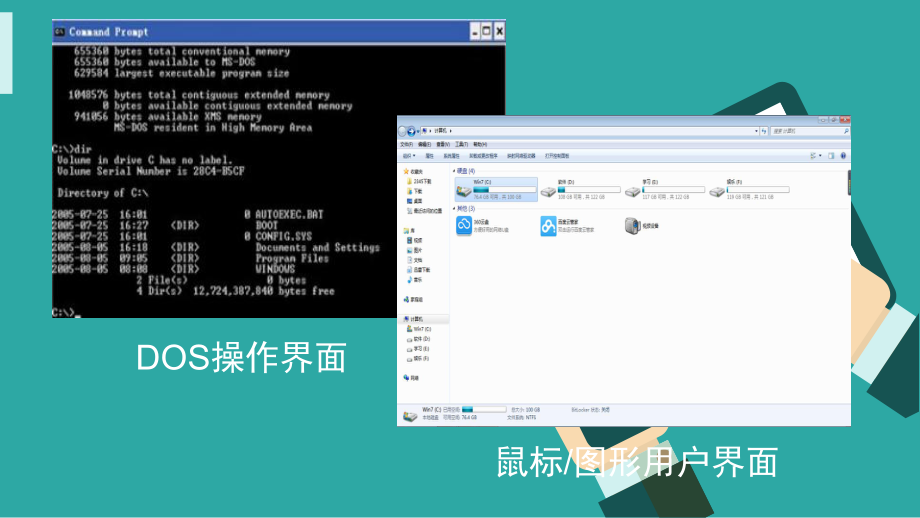Click the 属性 toolbar button
This screenshot has height=518, width=920.
tap(429, 156)
